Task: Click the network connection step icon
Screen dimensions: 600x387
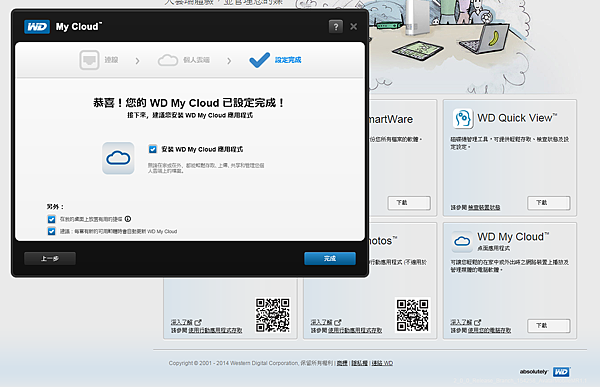Action: (89, 60)
